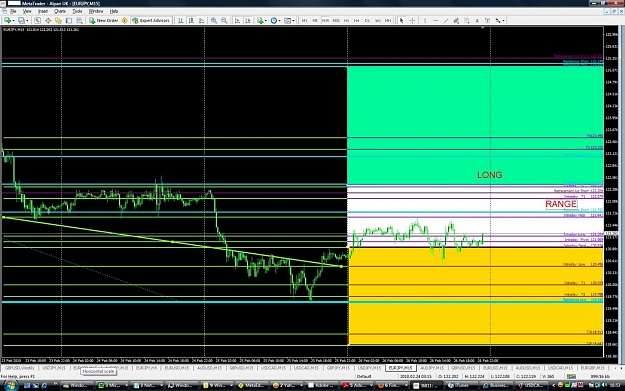Toggle the Expert Advisors button
The height and width of the screenshot is (391, 625).
point(151,20)
